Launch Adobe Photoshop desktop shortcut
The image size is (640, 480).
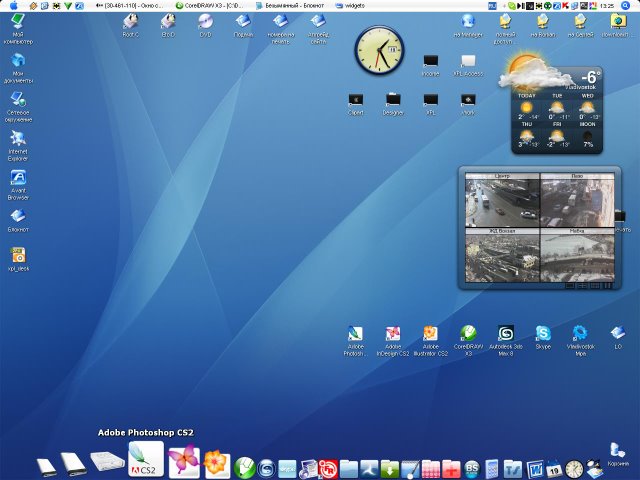[356, 341]
